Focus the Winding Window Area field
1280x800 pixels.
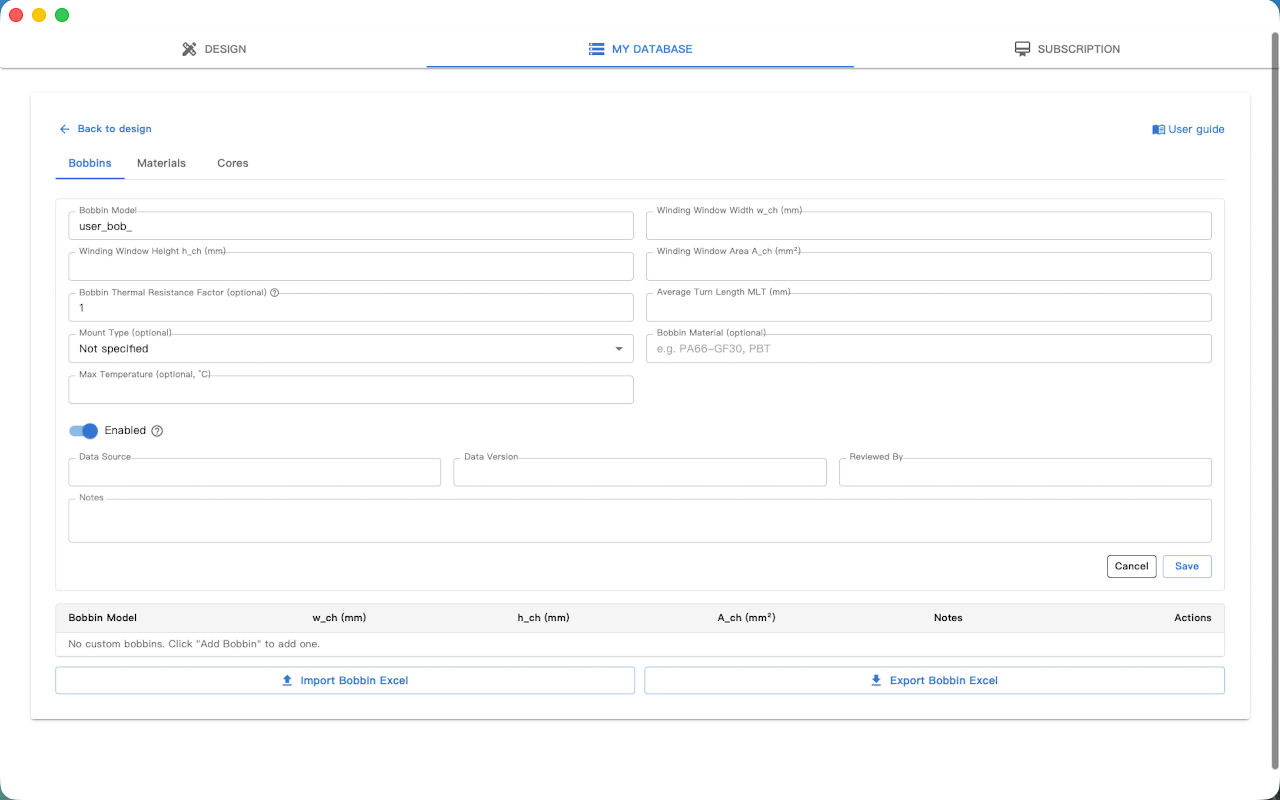(x=929, y=267)
